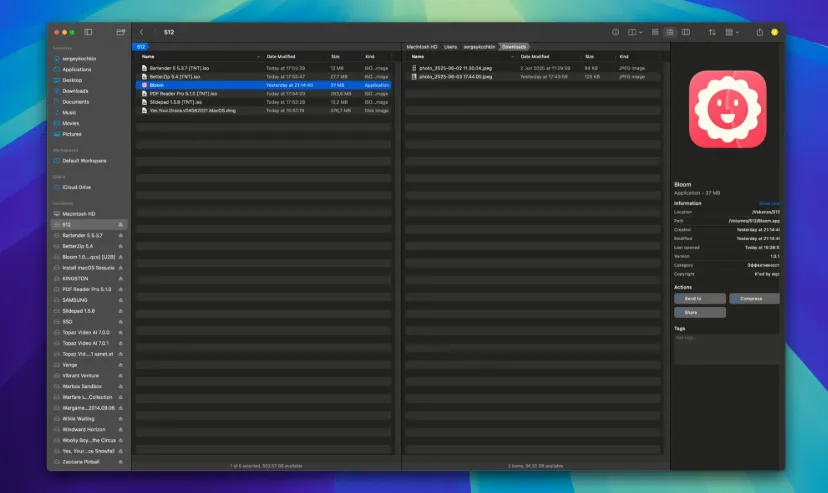Image resolution: width=828 pixels, height=493 pixels.
Task: Eject the Zaccaria Pinball volume
Action: (120, 462)
